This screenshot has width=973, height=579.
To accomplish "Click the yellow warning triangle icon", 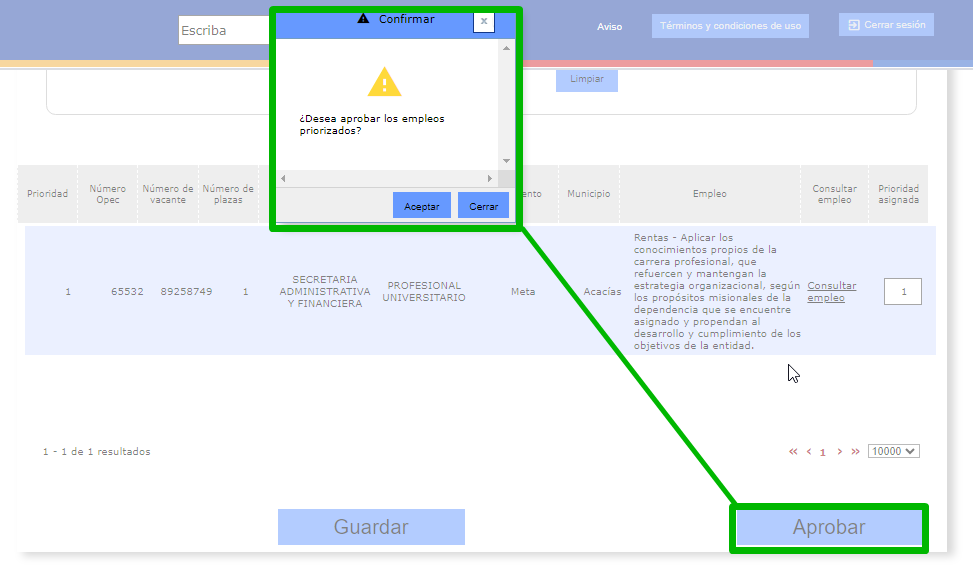I will pos(384,82).
